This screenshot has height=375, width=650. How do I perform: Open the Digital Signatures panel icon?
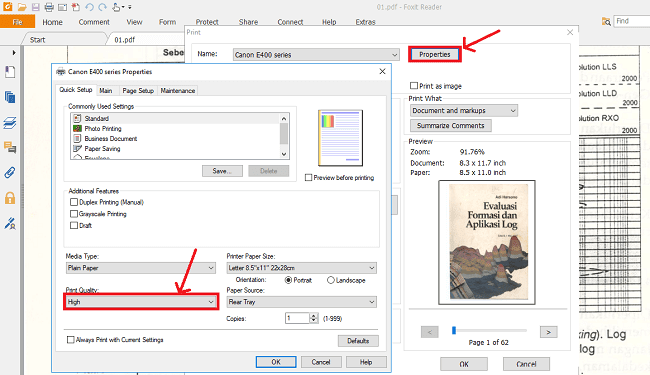[10, 224]
